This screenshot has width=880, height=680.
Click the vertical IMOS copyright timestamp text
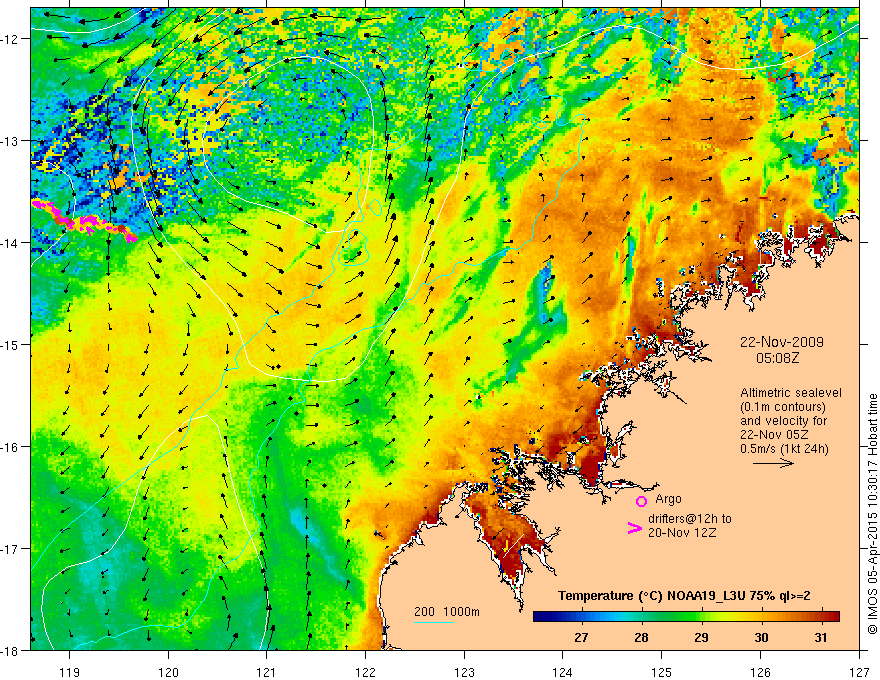coord(873,514)
